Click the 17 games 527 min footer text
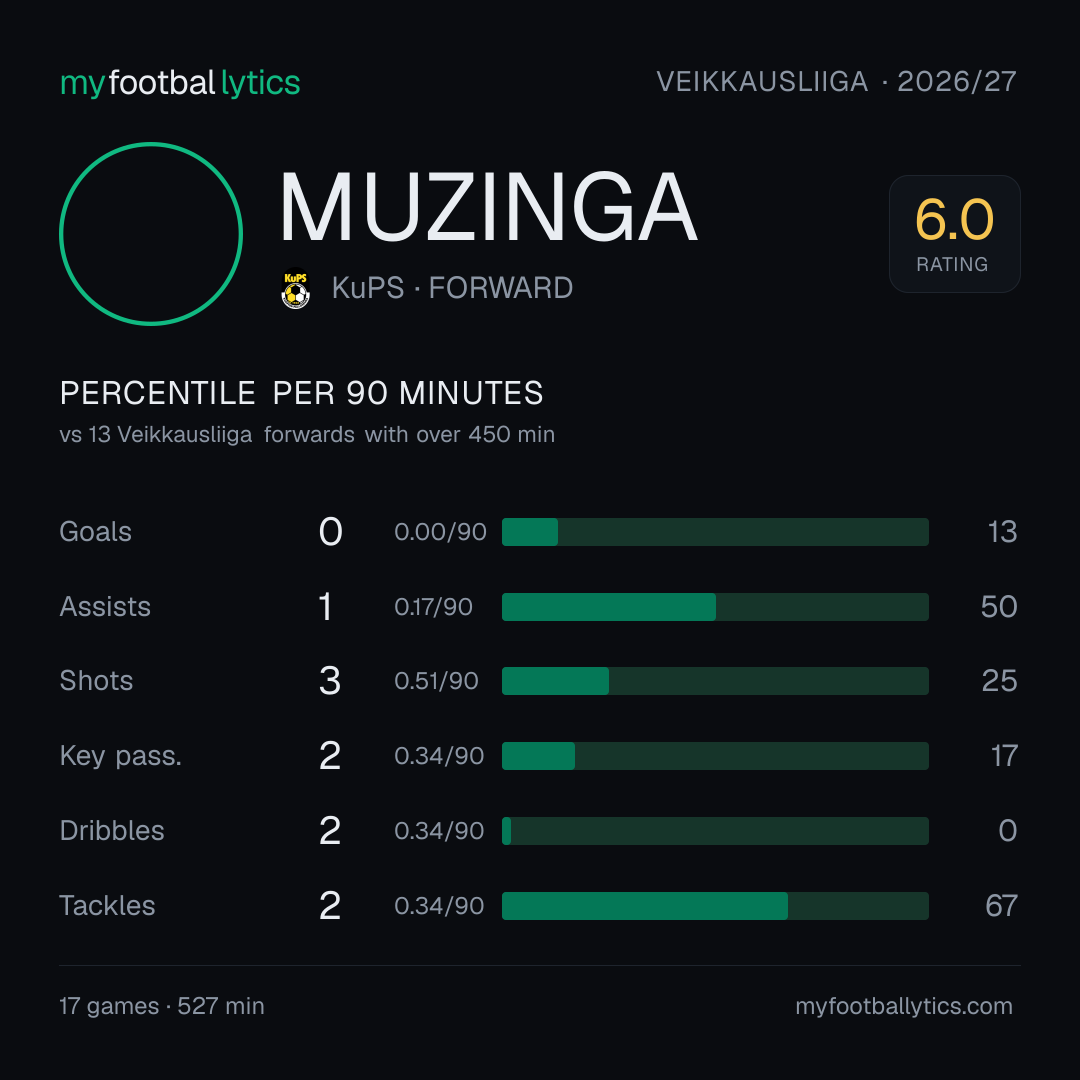1080x1080 pixels. tap(162, 1006)
